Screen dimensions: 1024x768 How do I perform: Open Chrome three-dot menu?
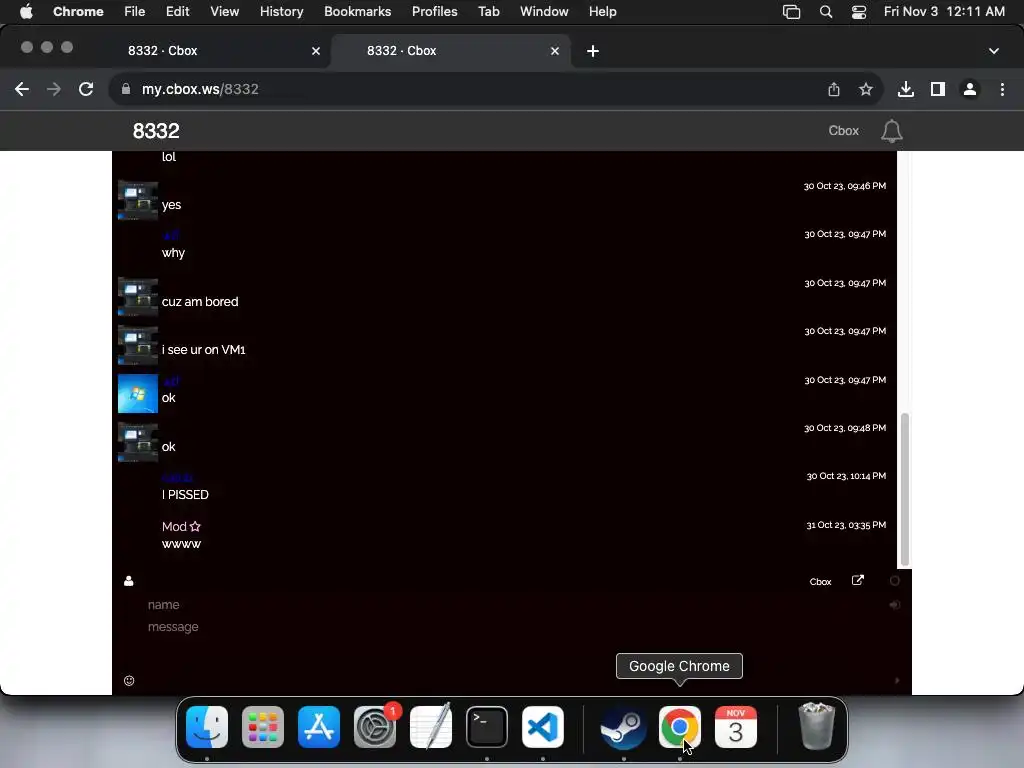1002,89
